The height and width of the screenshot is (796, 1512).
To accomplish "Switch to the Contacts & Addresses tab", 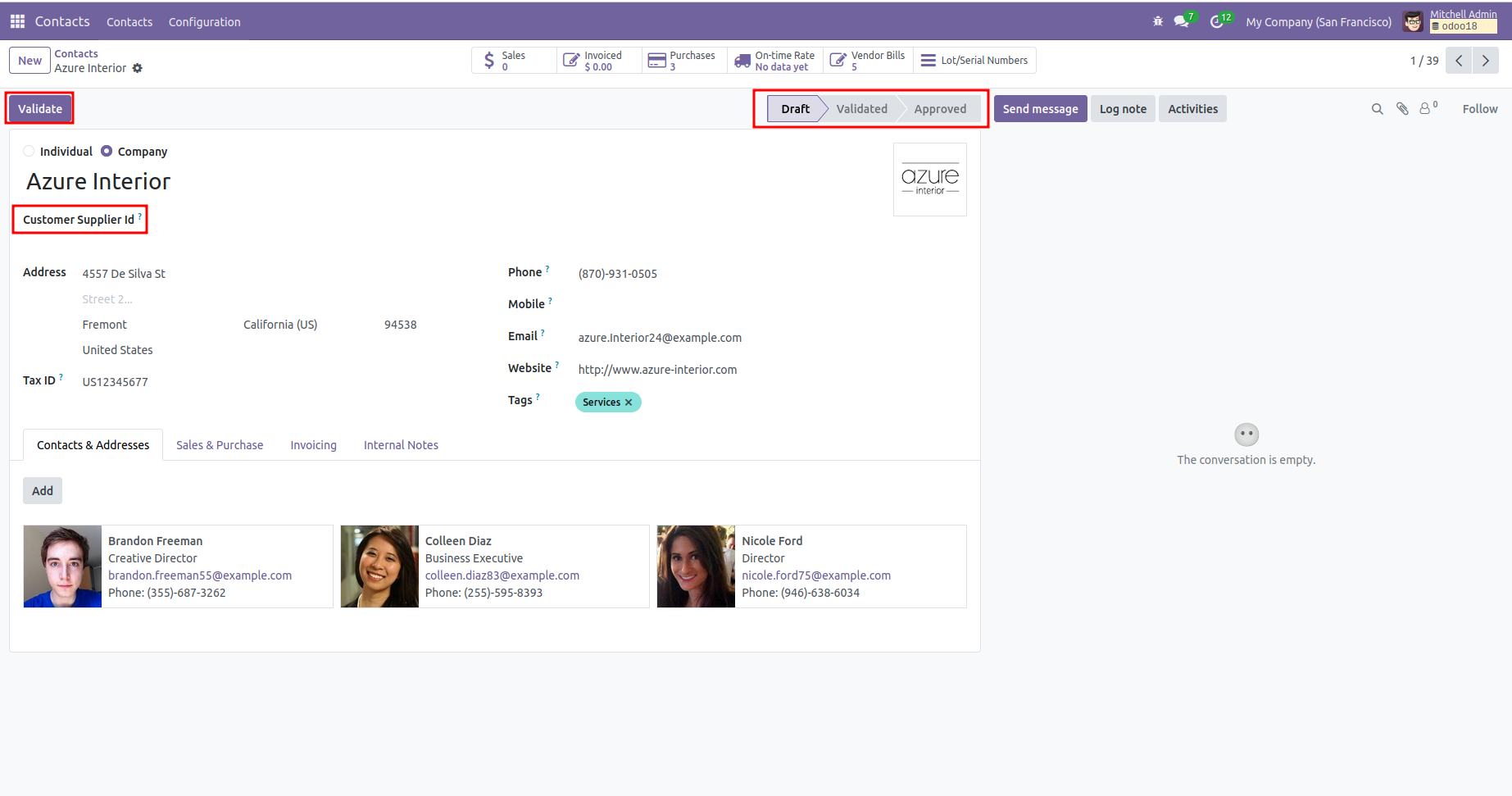I will [x=93, y=445].
